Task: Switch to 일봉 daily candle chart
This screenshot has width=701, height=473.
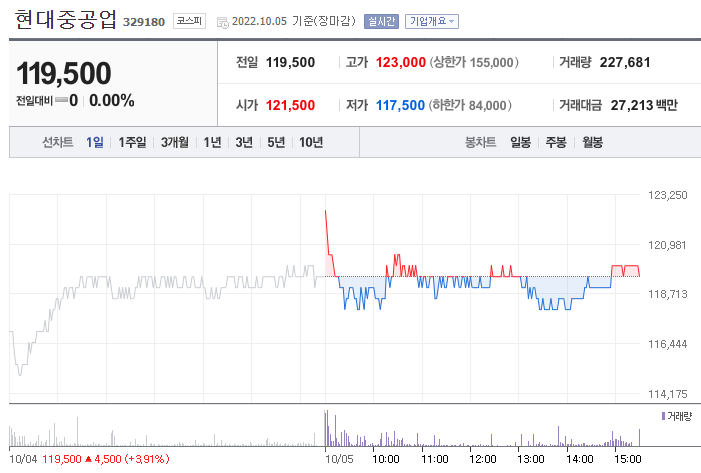Action: 520,142
